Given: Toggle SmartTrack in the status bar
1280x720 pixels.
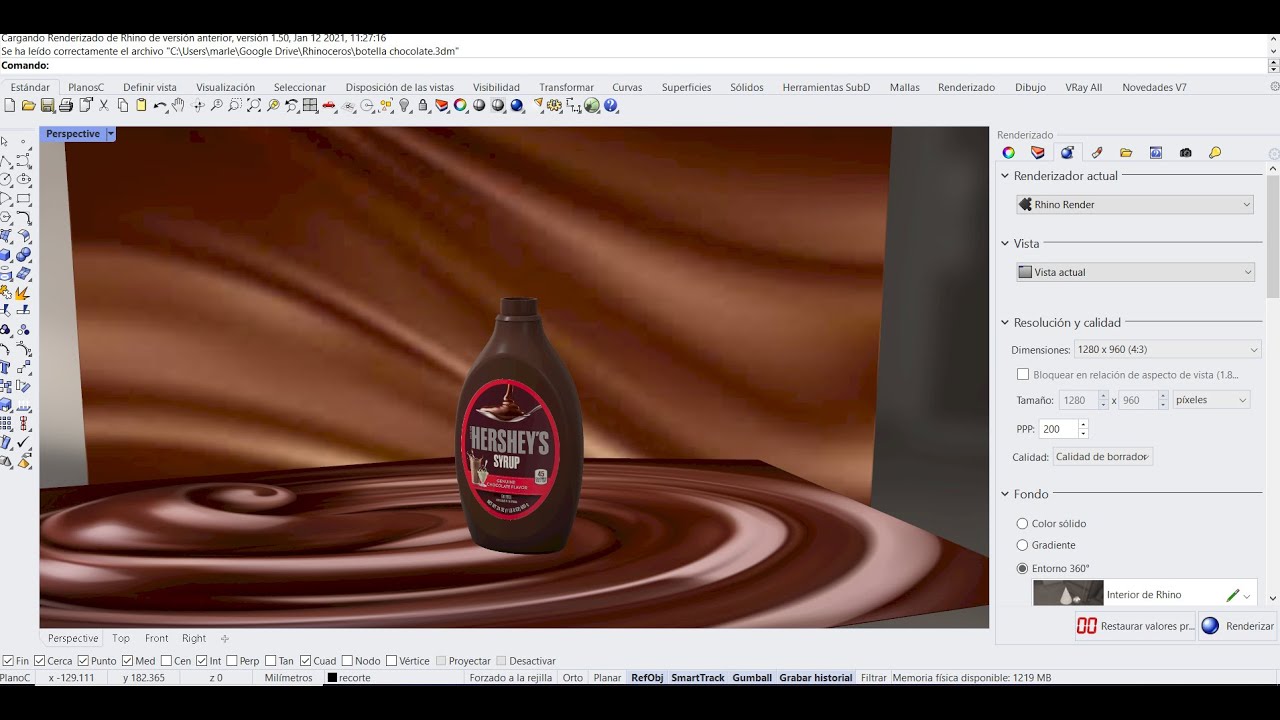Looking at the screenshot, I should pos(698,678).
